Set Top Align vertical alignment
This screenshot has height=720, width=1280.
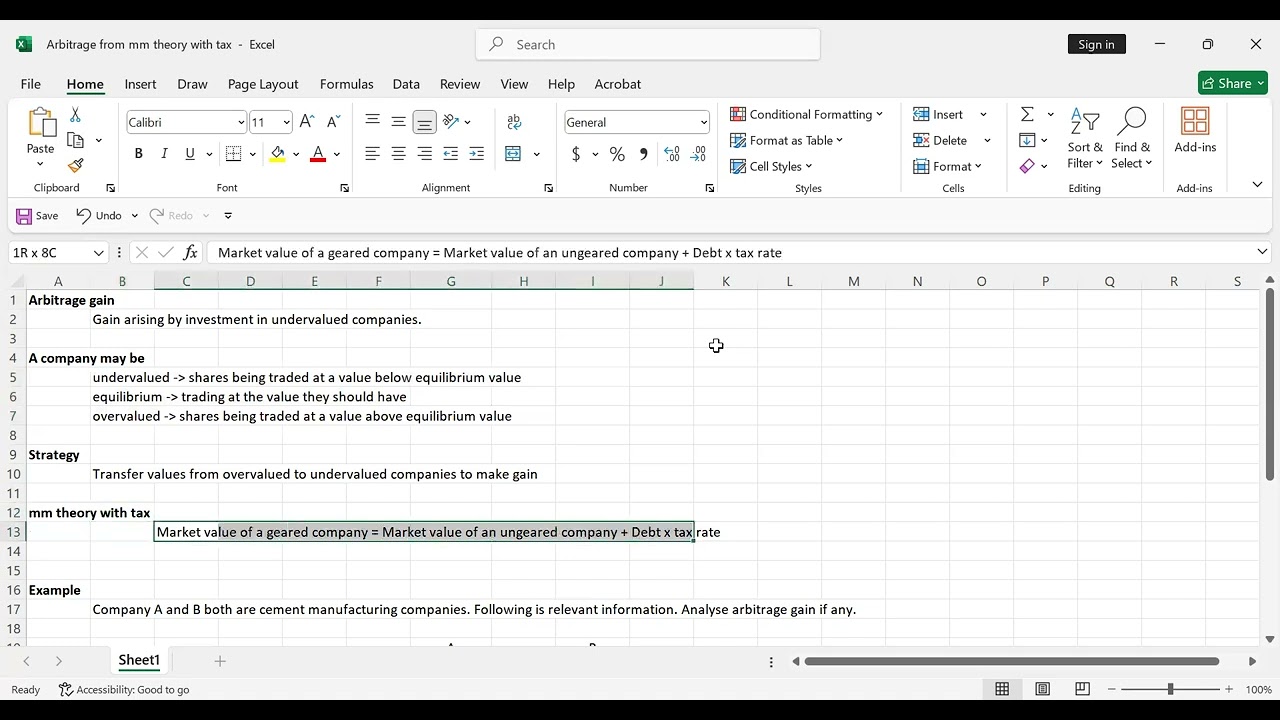372,122
